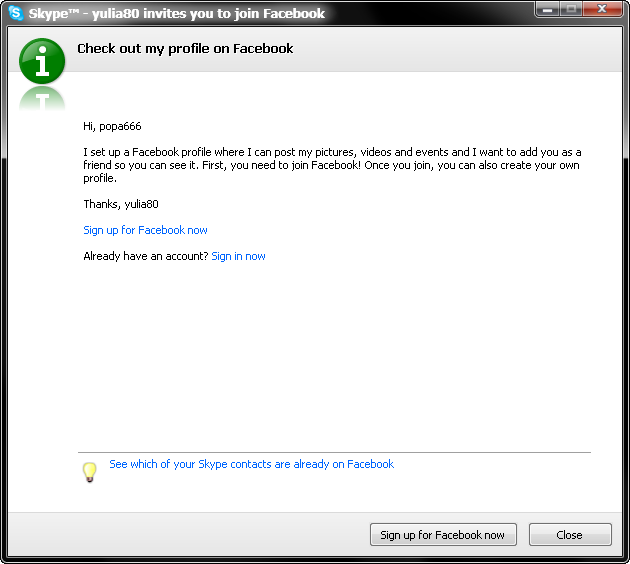This screenshot has height=564, width=630.
Task: Click the text 'Thanks, yulia80'
Action: tap(121, 204)
